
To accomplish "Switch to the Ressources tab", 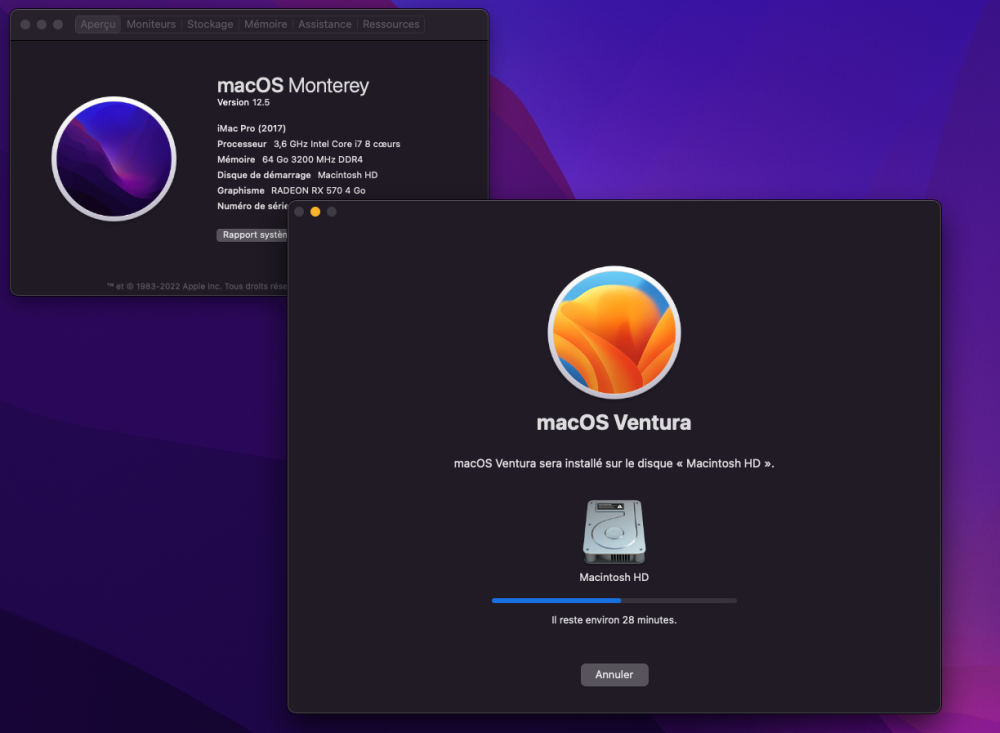I will click(x=391, y=24).
